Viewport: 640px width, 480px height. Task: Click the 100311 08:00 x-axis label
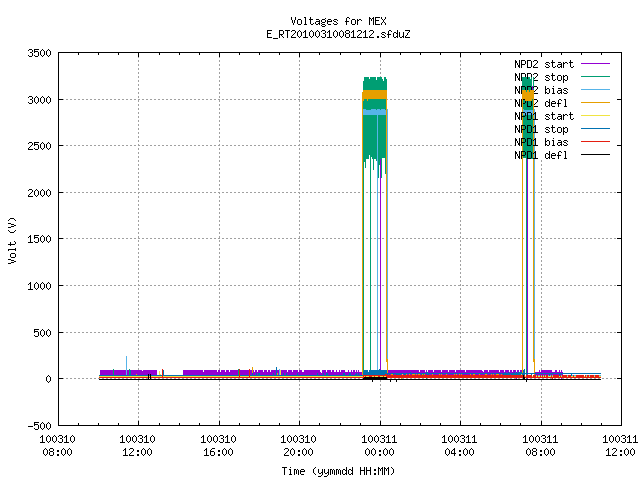[x=540, y=446]
